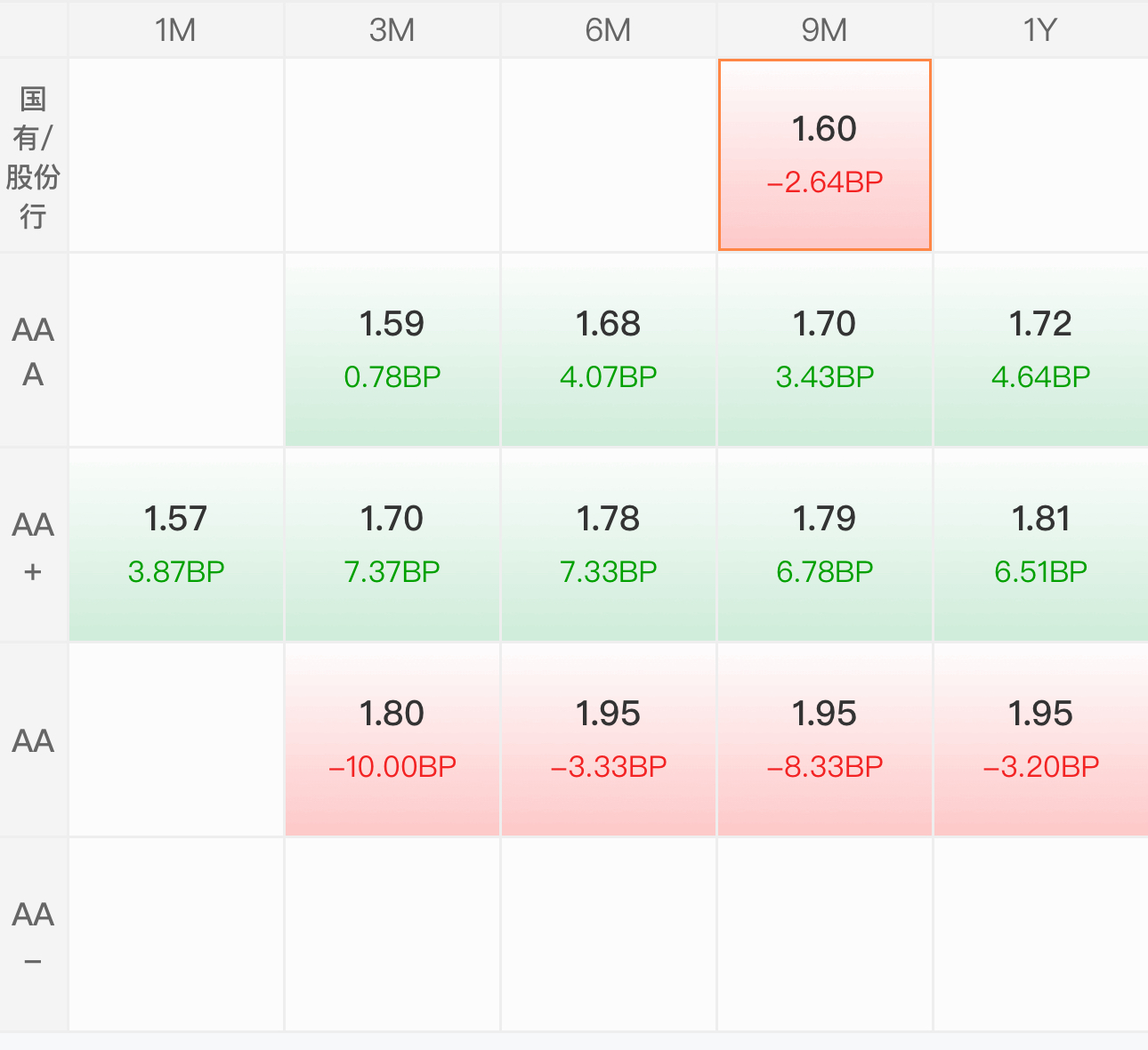Screen dimensions: 1148x1050
Task: Click the 1M column header
Action: pos(176,30)
